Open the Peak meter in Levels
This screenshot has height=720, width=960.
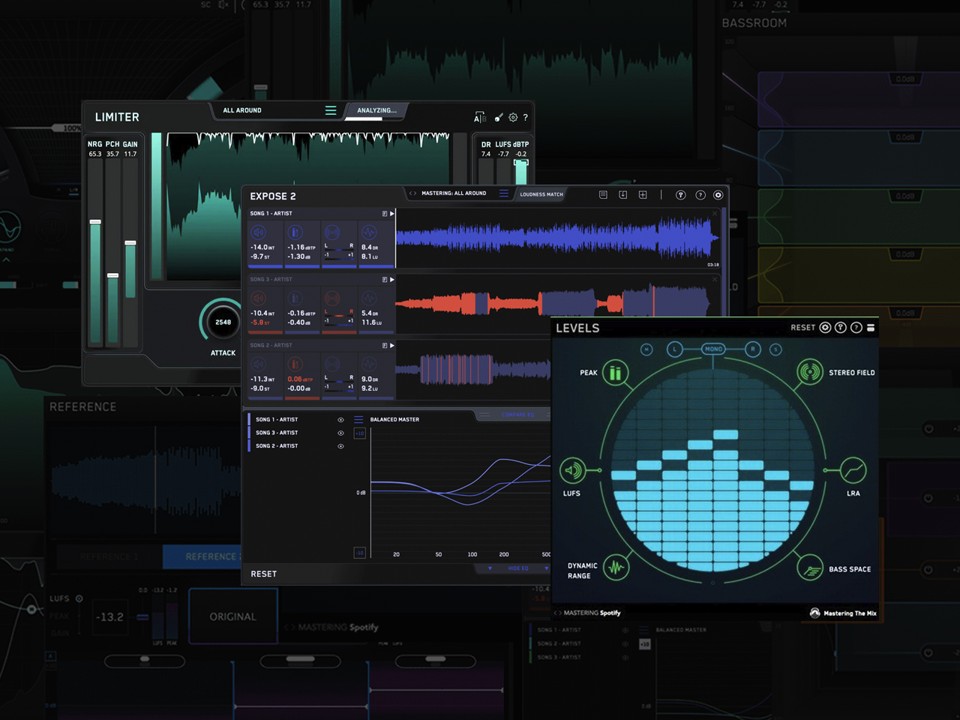pos(615,372)
